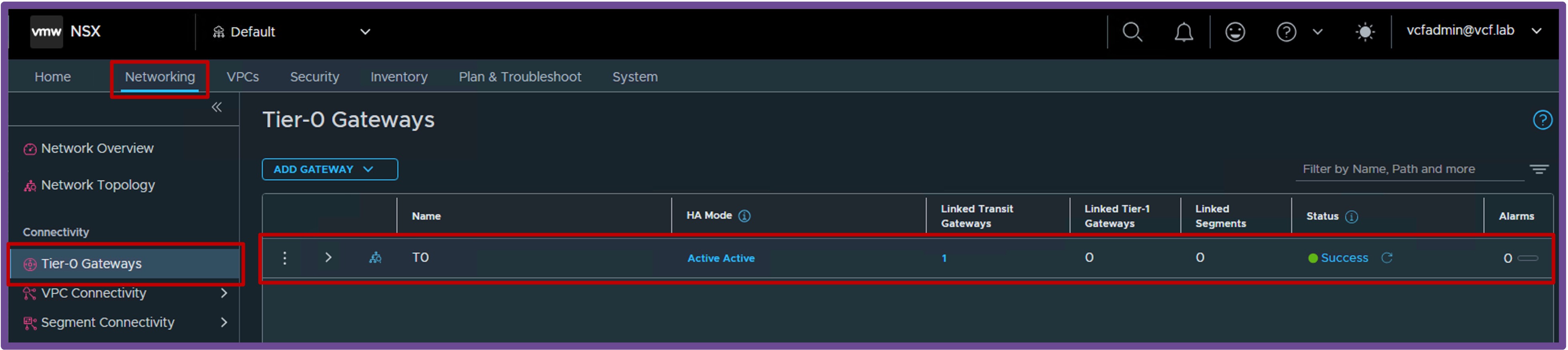1568x350 pixels.
Task: Click the Network Overview icon
Action: click(30, 149)
